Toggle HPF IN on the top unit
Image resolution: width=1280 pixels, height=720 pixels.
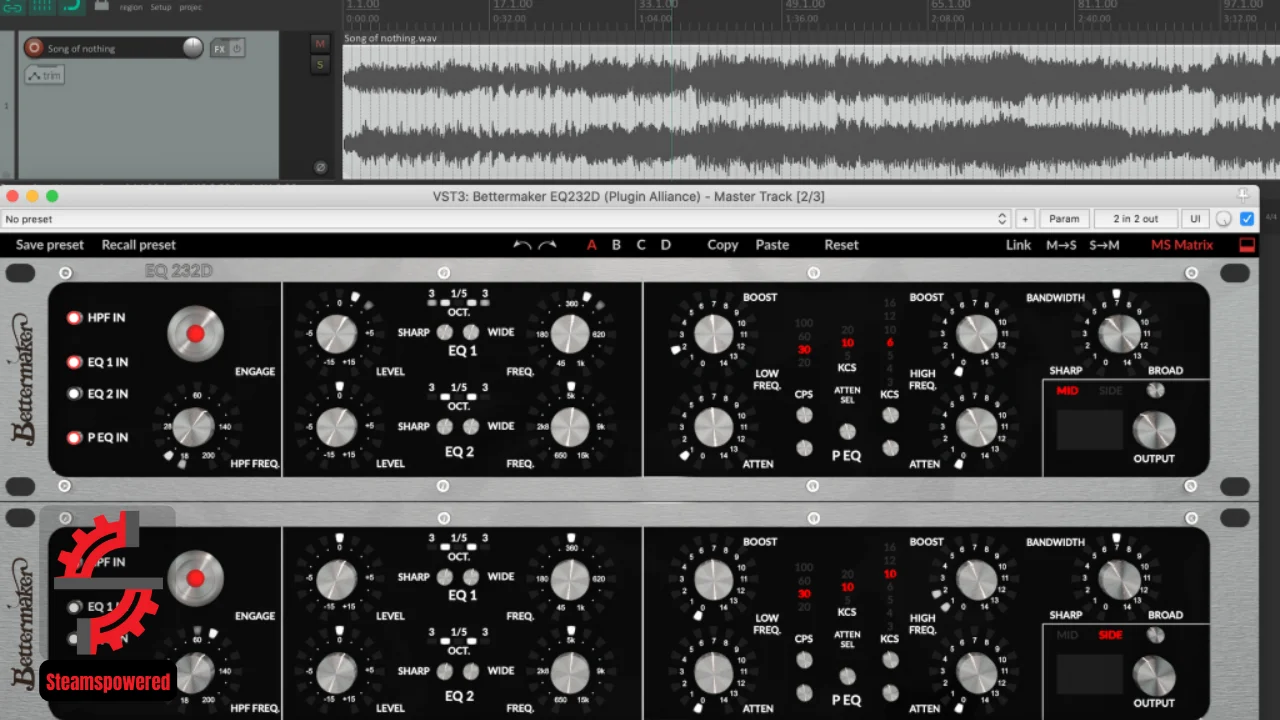[x=74, y=318]
